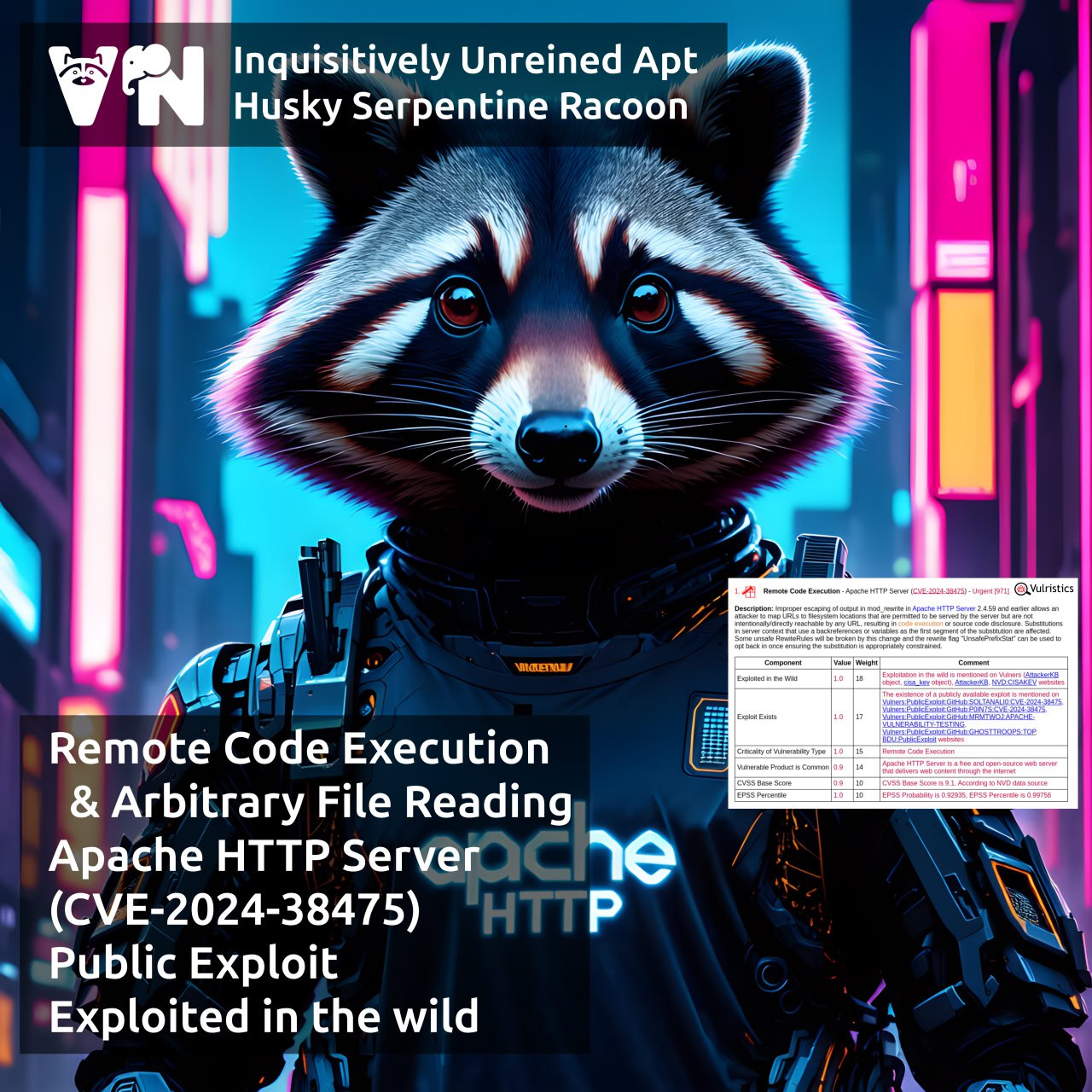Click the Inquisitively Unreined Apt title text

pyautogui.click(x=465, y=61)
